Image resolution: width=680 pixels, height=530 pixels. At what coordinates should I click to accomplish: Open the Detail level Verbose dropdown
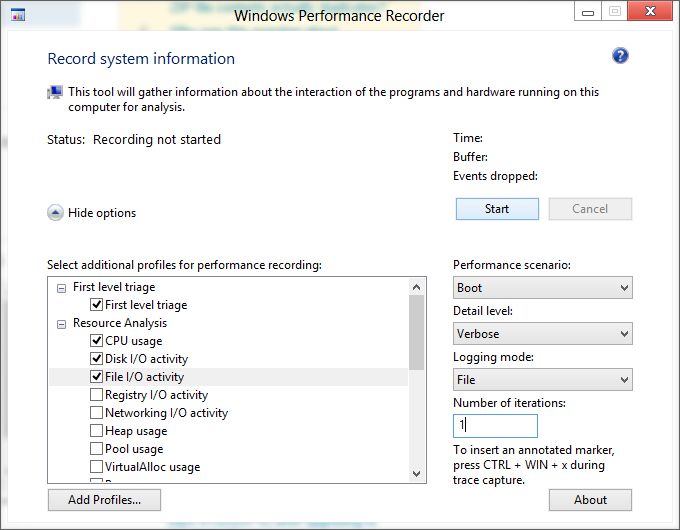click(x=543, y=334)
